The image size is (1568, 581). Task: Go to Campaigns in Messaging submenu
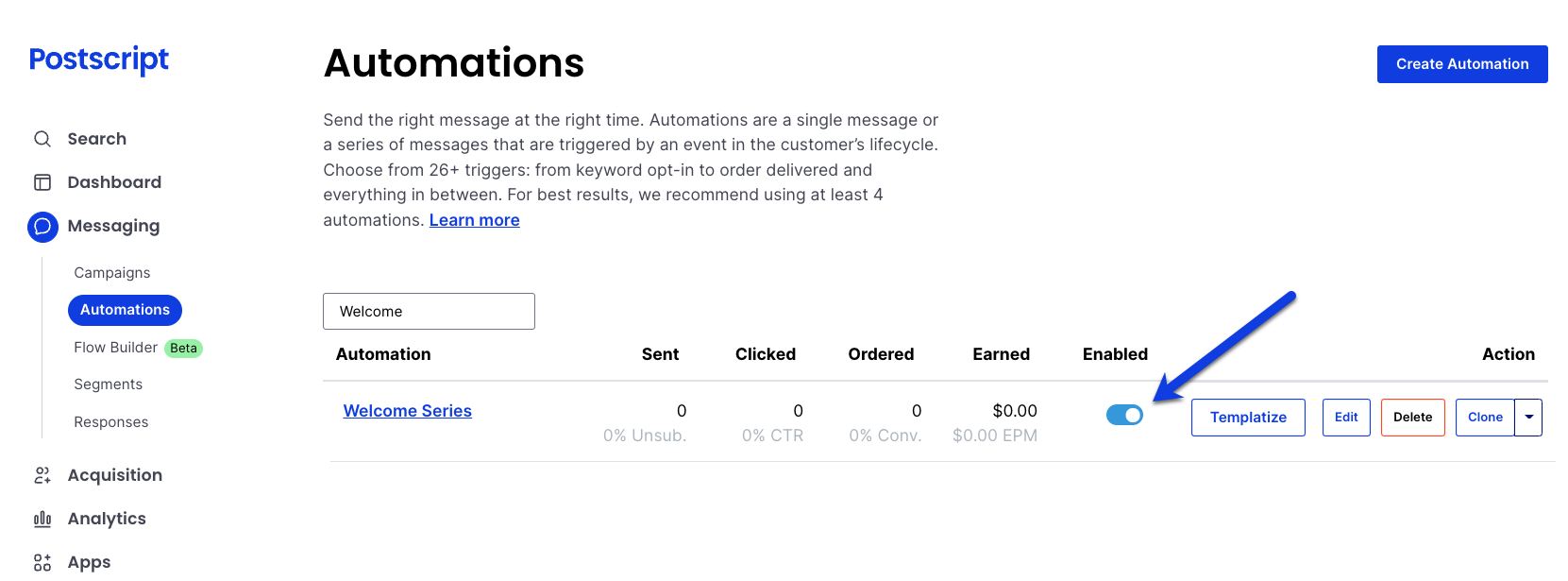112,273
